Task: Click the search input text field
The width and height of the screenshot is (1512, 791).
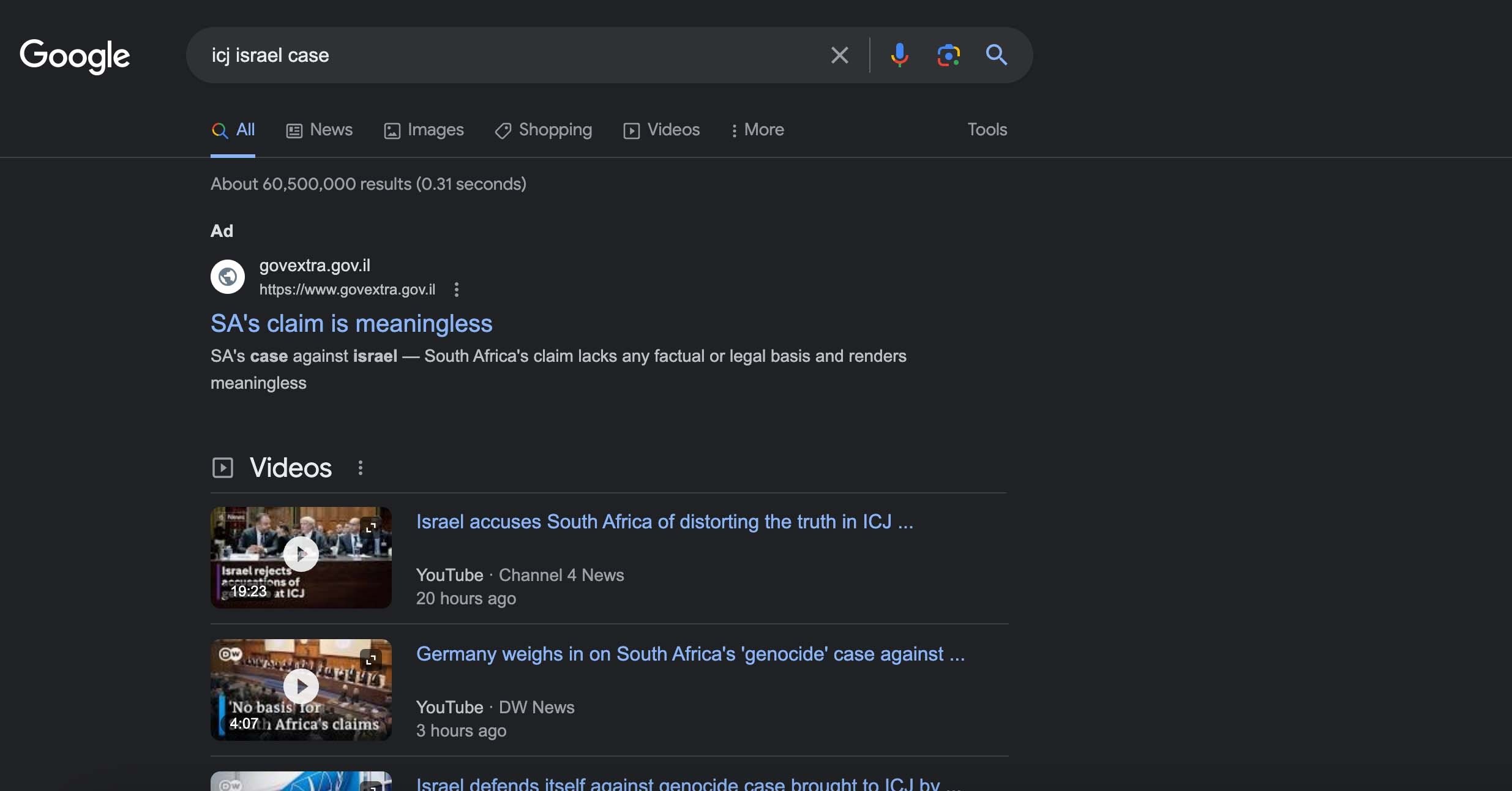Action: click(x=510, y=55)
